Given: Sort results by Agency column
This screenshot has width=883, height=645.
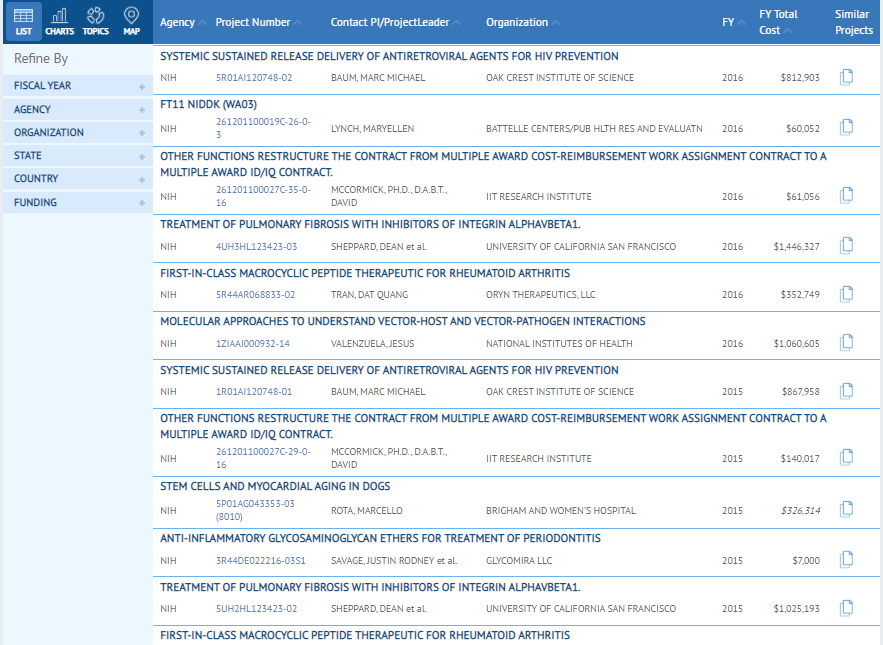Looking at the screenshot, I should [x=182, y=23].
